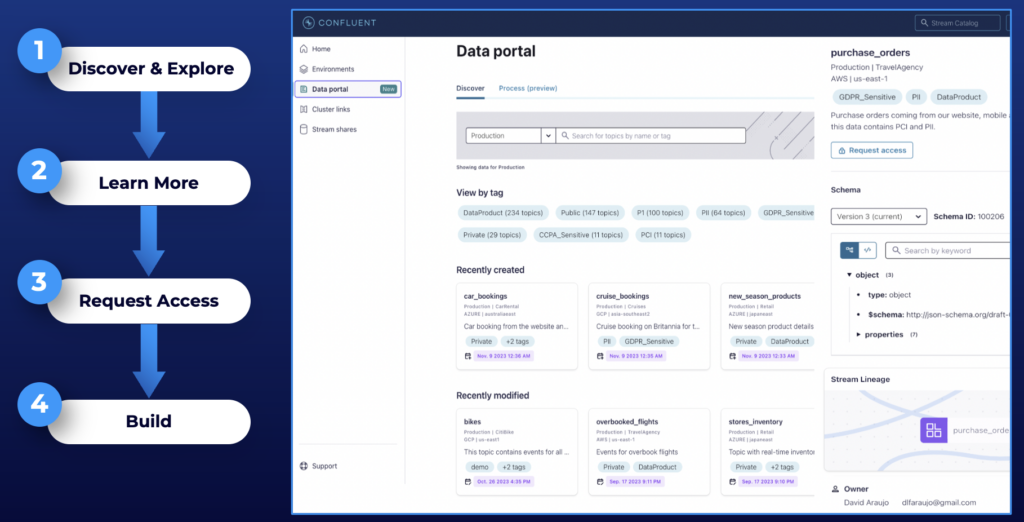The width and height of the screenshot is (1024, 522).
Task: Click the Stream Catalog search box
Action: click(957, 23)
